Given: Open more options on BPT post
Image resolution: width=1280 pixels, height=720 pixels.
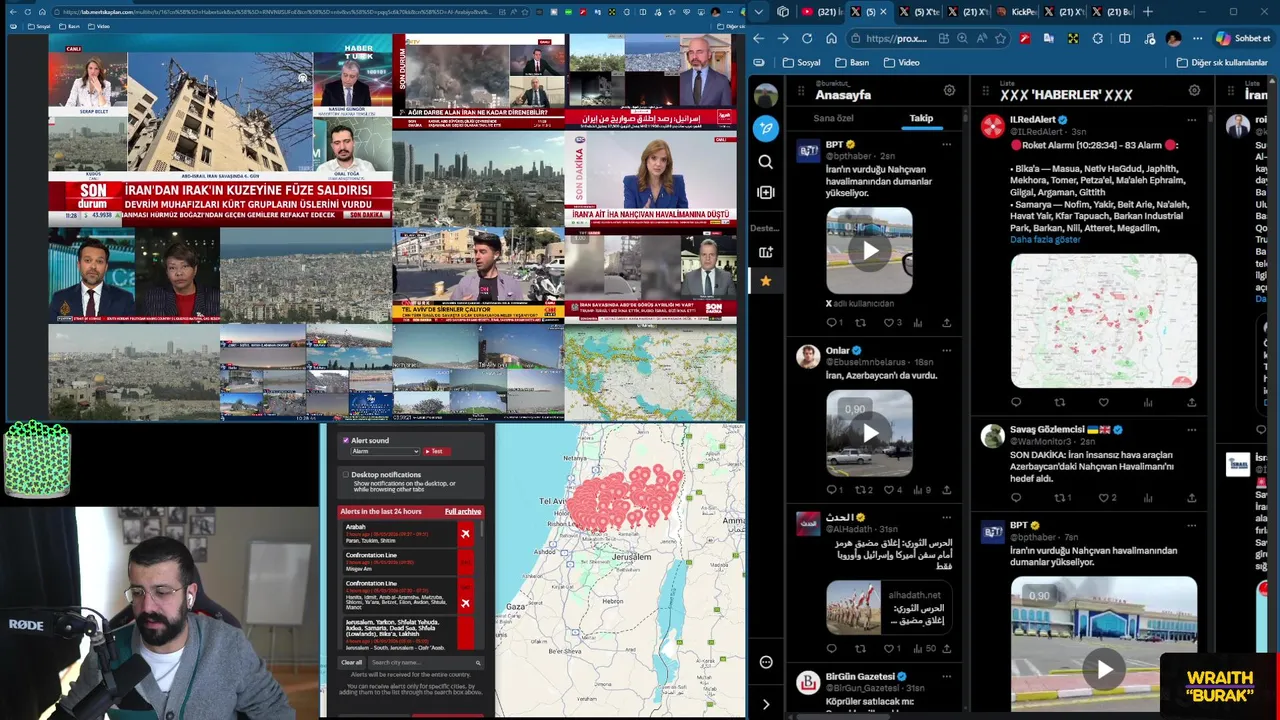Looking at the screenshot, I should pos(946,144).
